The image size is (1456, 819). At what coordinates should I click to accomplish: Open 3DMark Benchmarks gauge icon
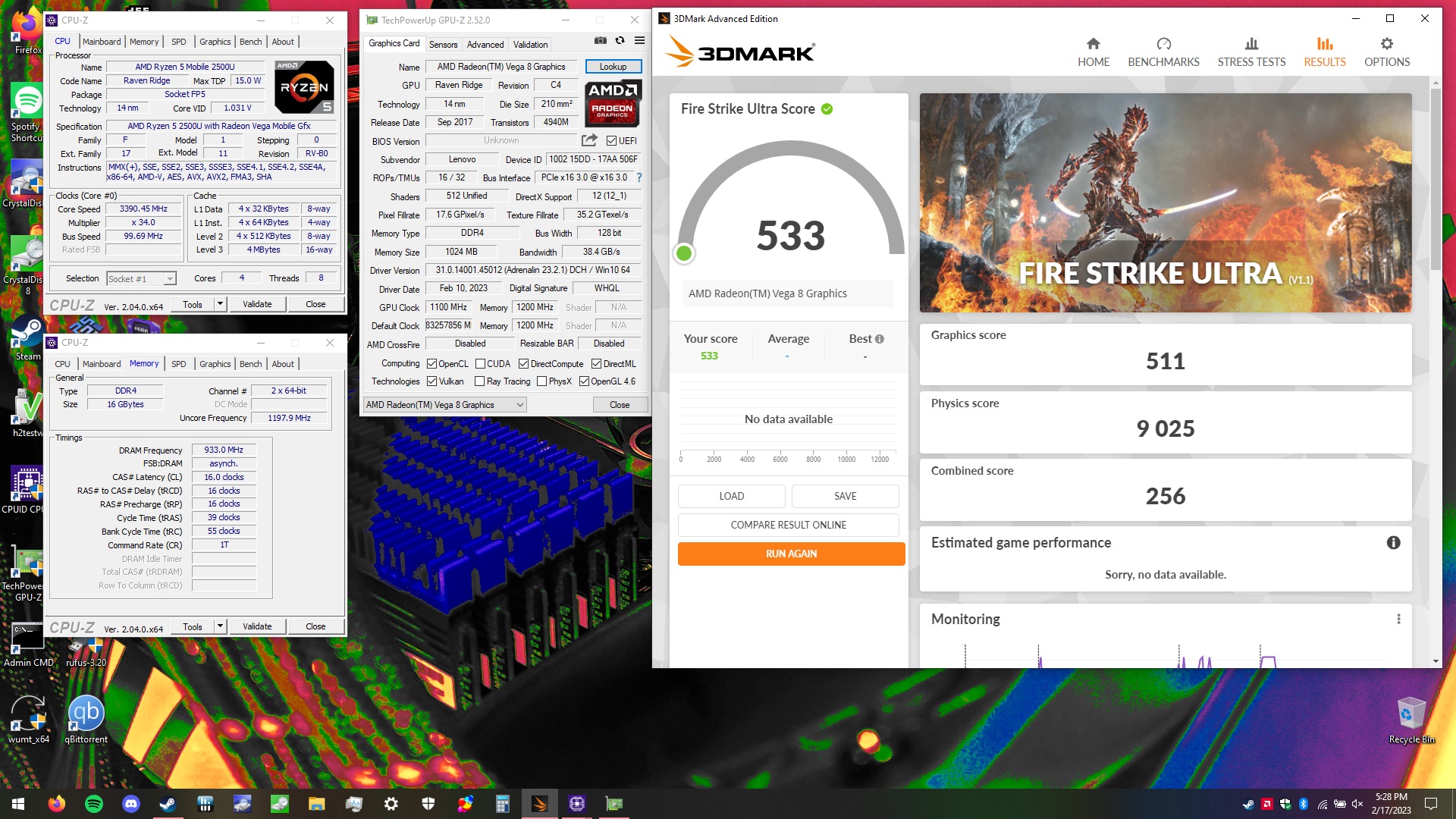1163,44
